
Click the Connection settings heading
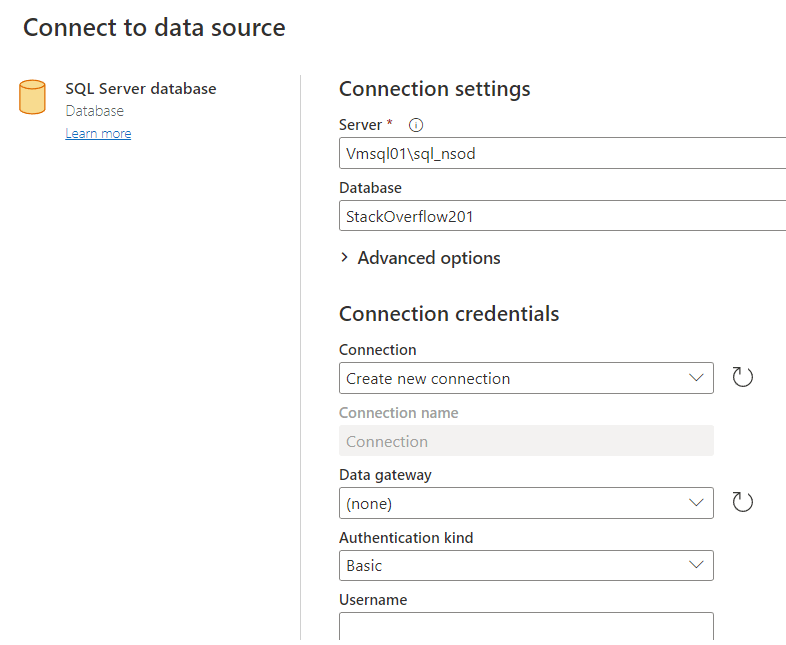click(x=434, y=88)
